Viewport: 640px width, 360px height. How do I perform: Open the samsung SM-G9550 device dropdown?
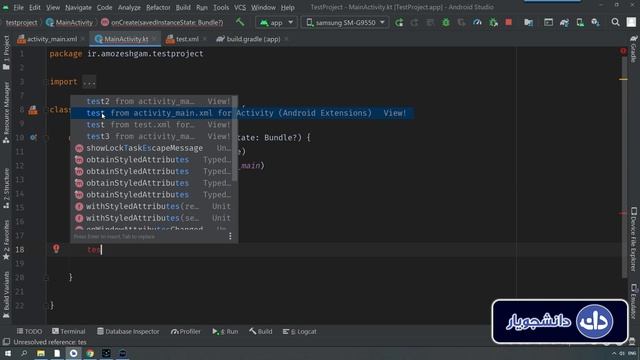point(345,22)
